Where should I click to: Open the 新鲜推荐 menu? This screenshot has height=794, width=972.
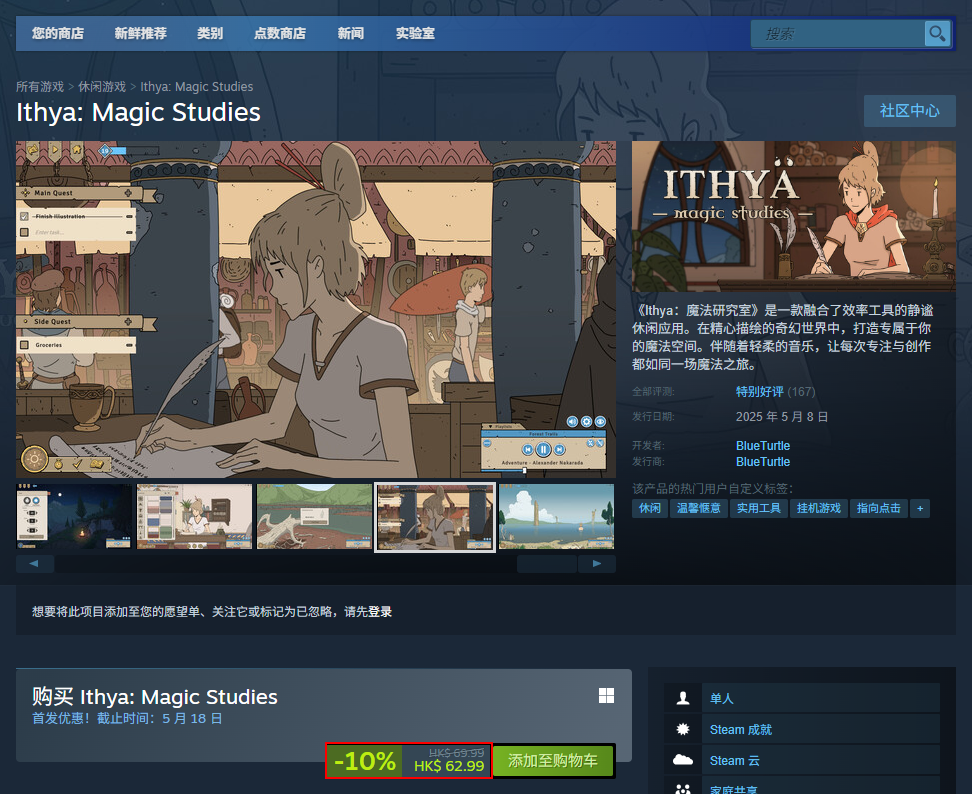pos(141,33)
